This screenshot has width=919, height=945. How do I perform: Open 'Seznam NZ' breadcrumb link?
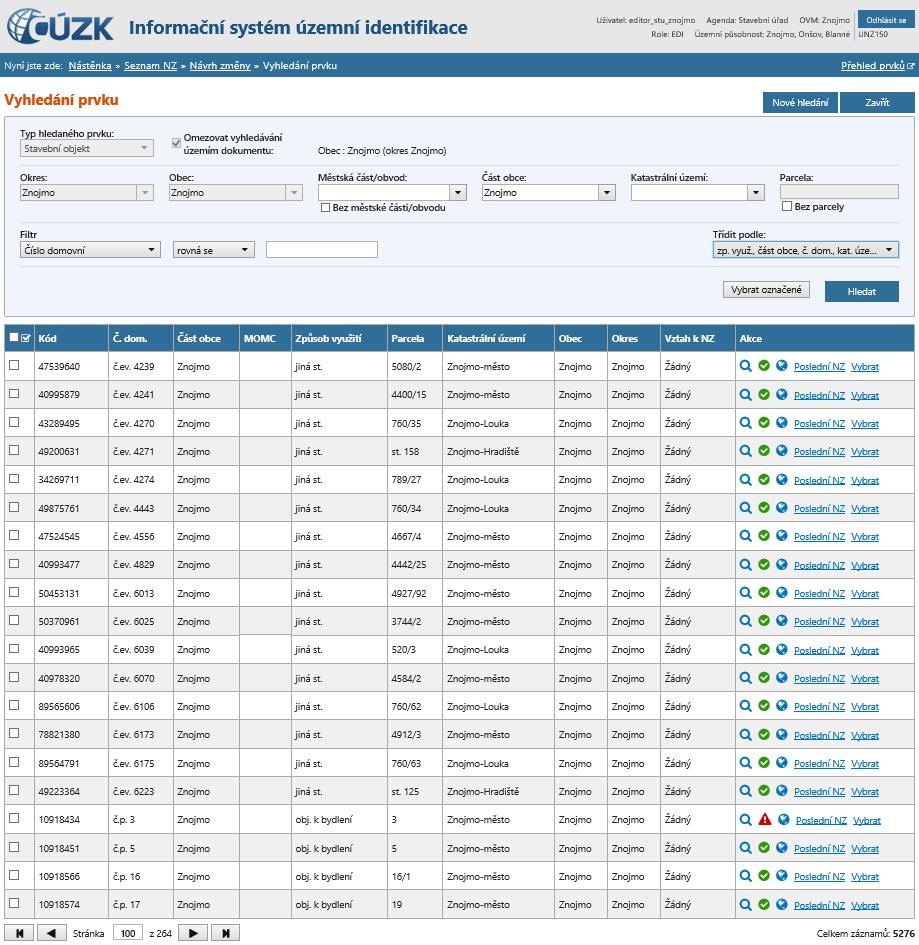click(151, 66)
